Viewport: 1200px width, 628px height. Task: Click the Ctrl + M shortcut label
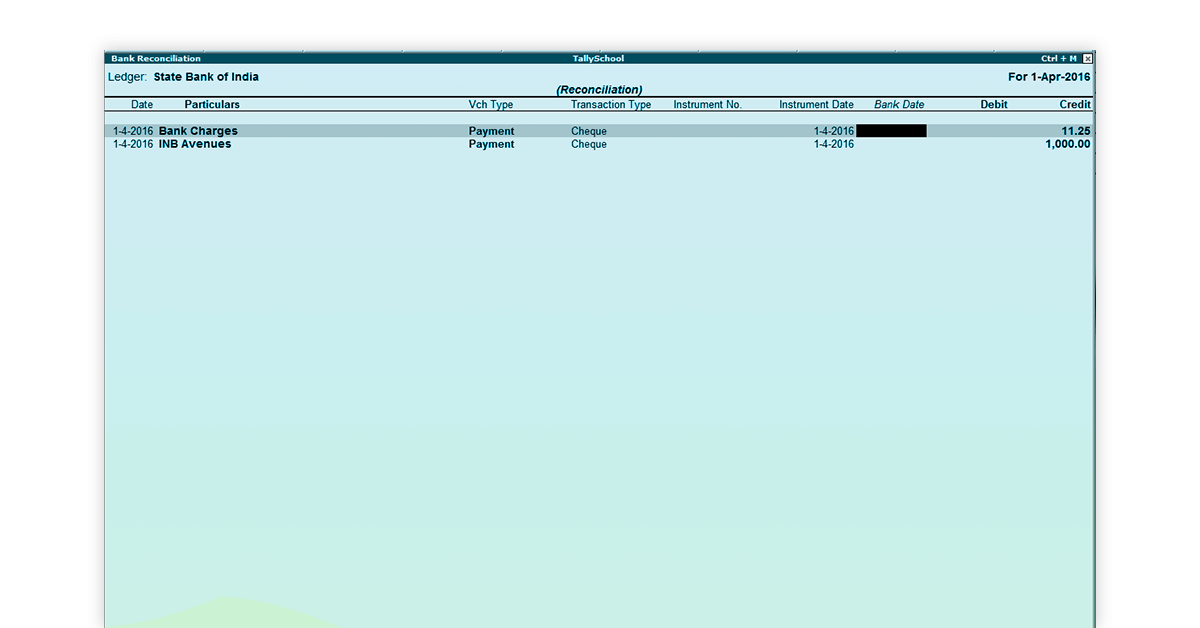click(x=1058, y=59)
